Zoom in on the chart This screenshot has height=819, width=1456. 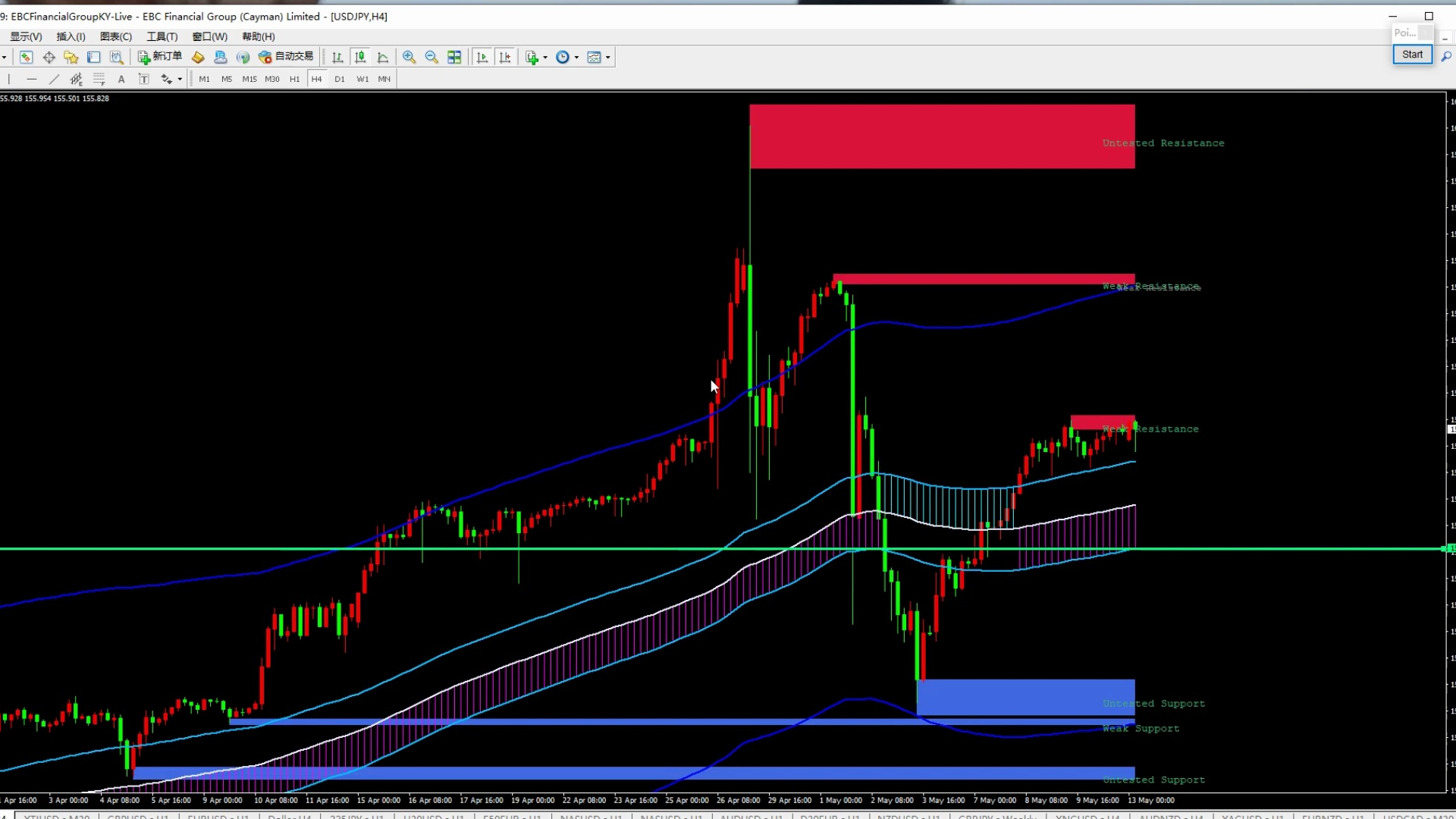coord(409,57)
